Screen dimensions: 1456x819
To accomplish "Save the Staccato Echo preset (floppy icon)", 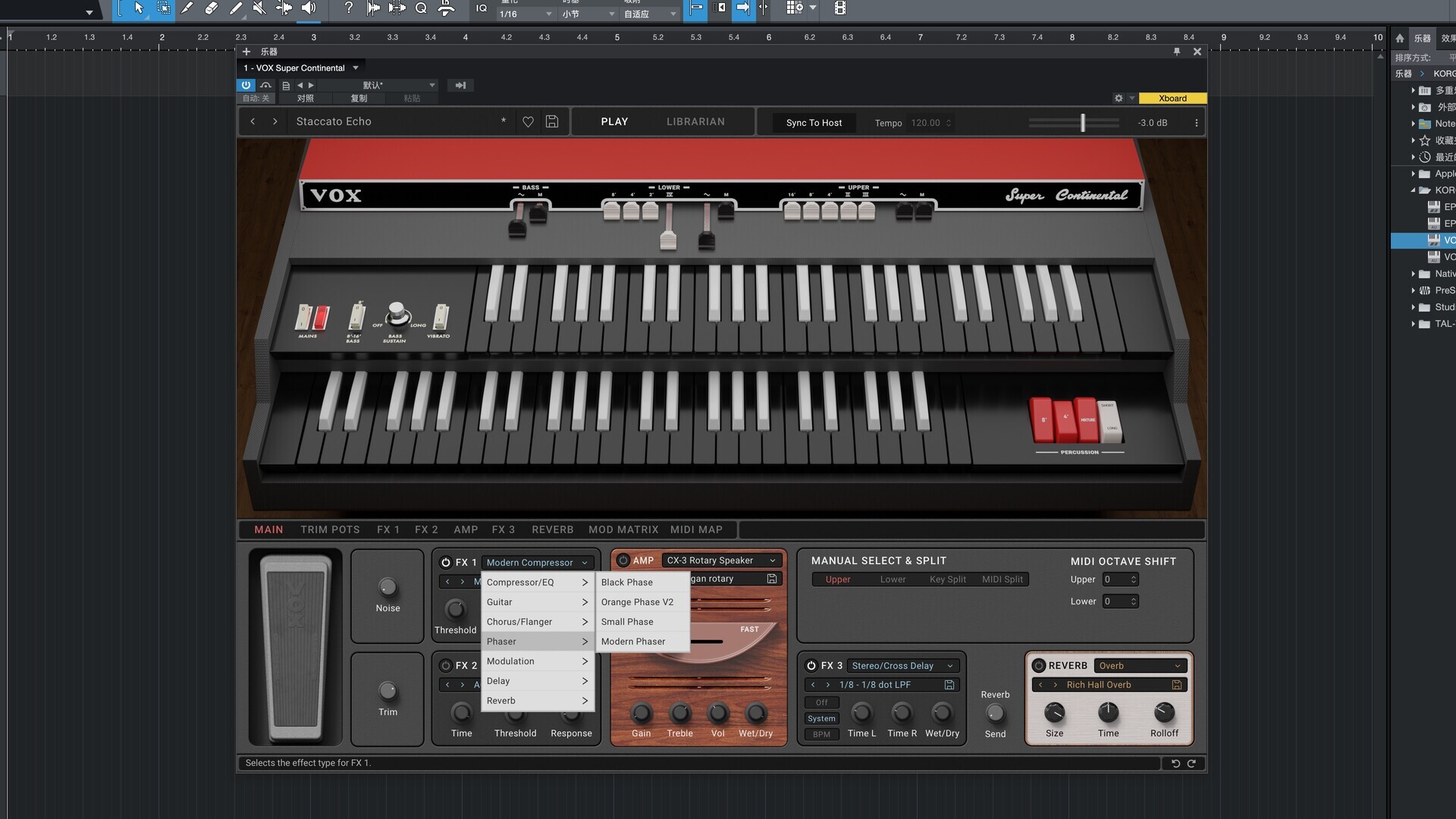I will tap(552, 121).
